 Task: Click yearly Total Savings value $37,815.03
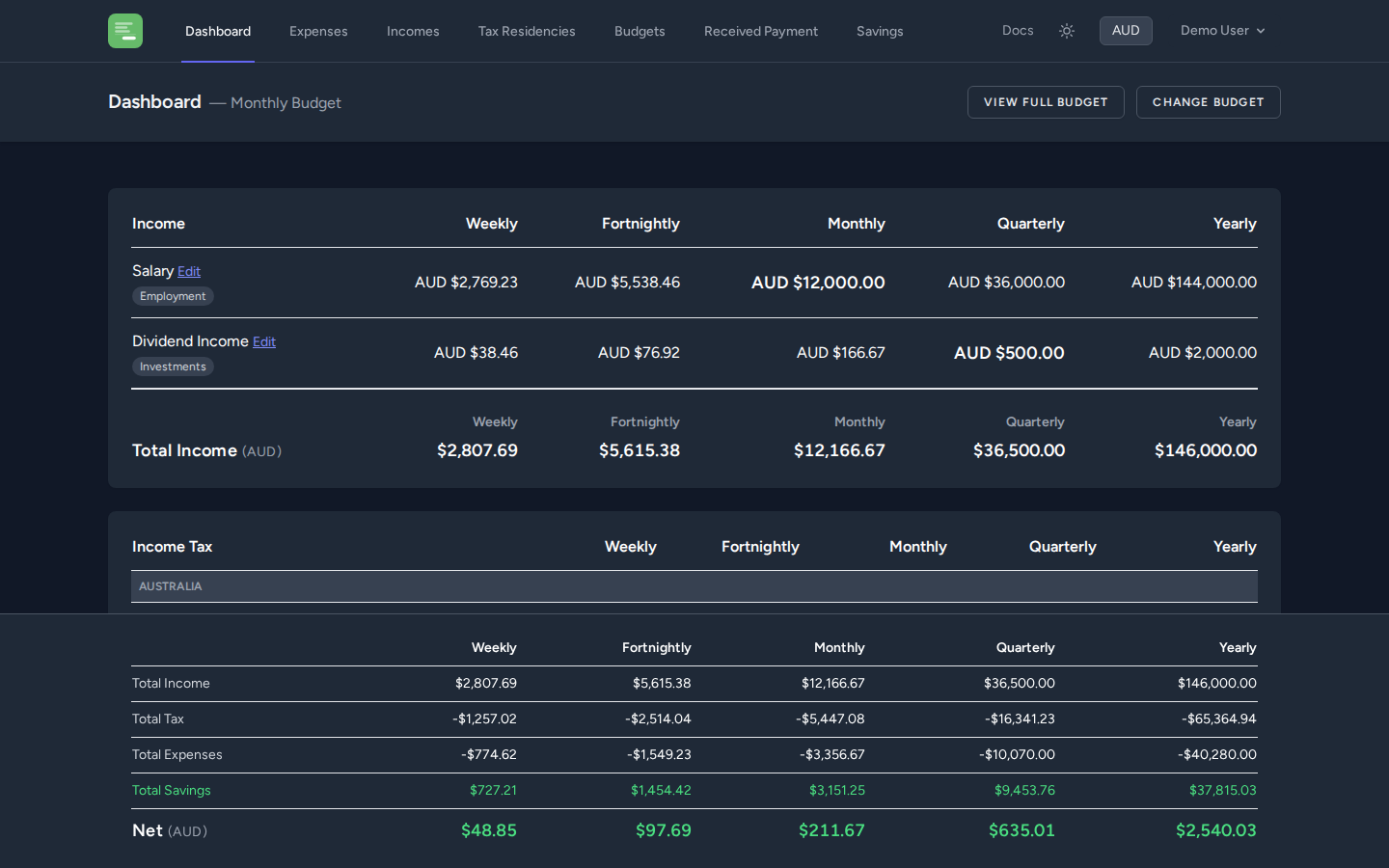[1222, 790]
